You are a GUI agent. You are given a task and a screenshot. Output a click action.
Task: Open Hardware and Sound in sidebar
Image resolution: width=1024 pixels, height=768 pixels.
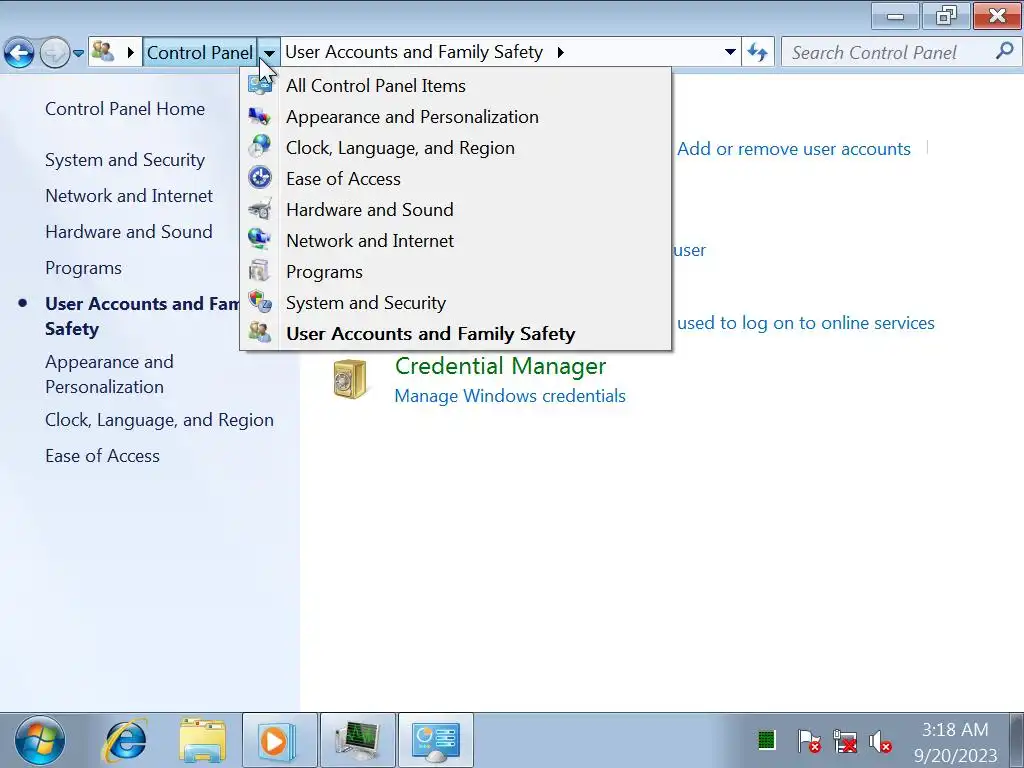click(129, 232)
